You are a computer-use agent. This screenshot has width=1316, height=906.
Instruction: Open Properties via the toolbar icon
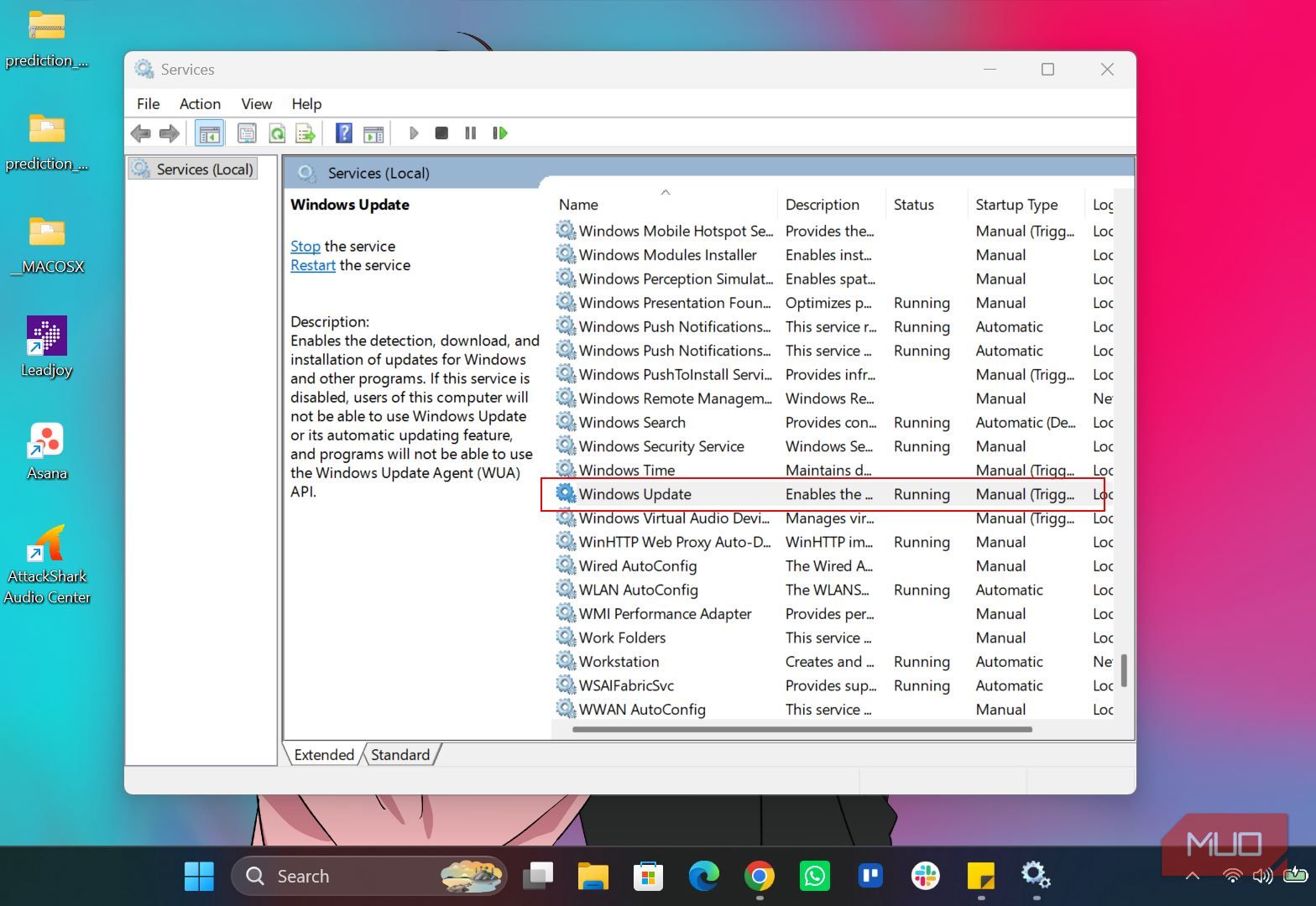247,133
